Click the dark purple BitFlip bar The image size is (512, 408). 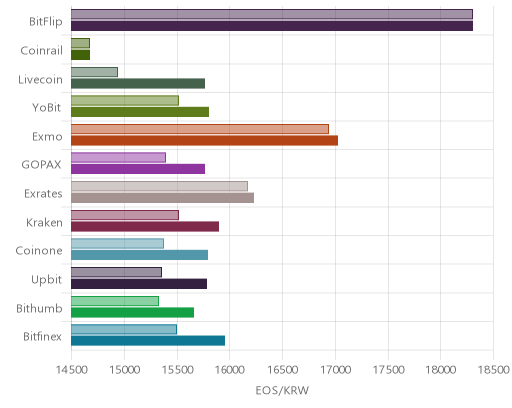272,26
